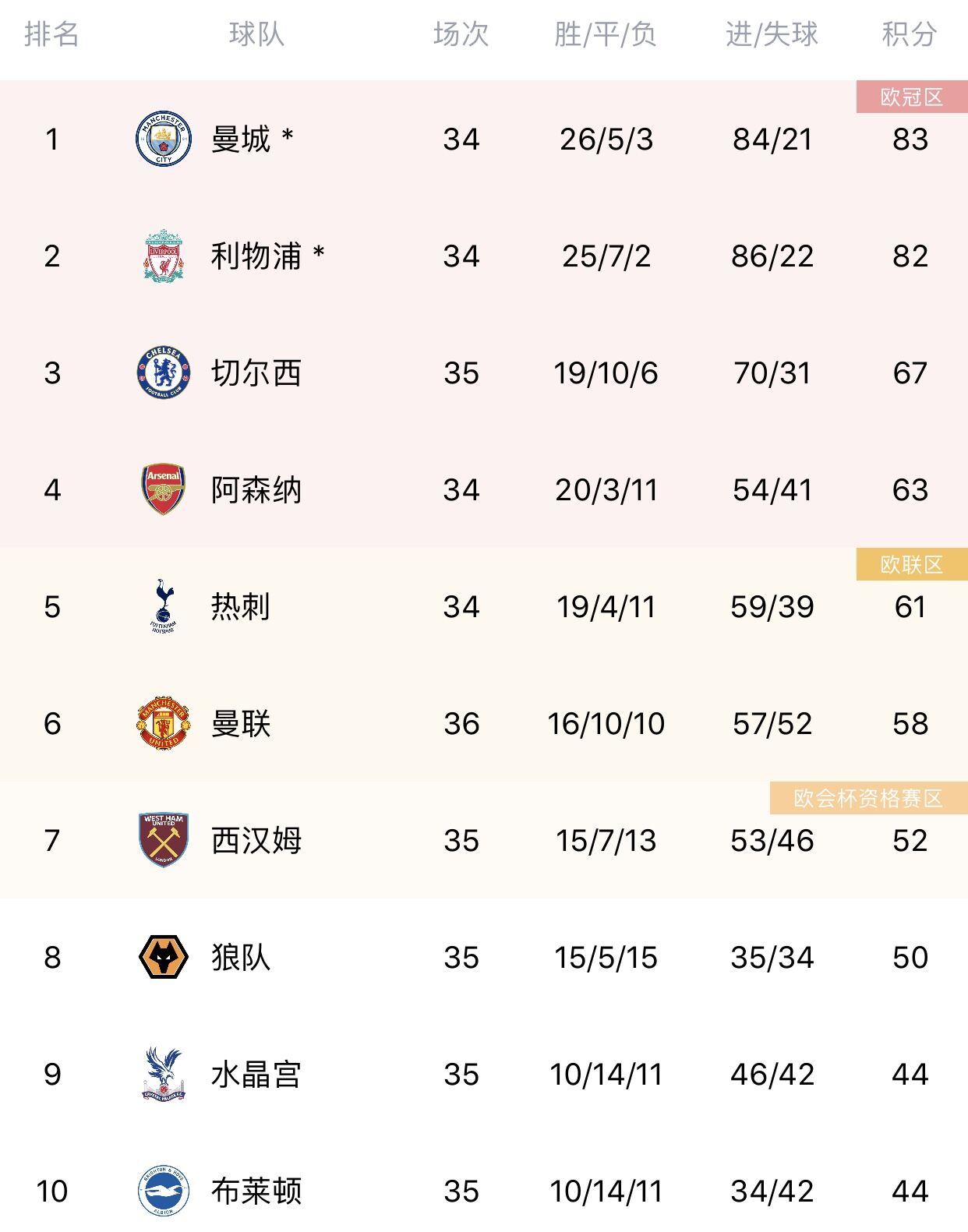Select 布莱顿 points value 44
This screenshot has width=968, height=1232.
pos(910,1191)
